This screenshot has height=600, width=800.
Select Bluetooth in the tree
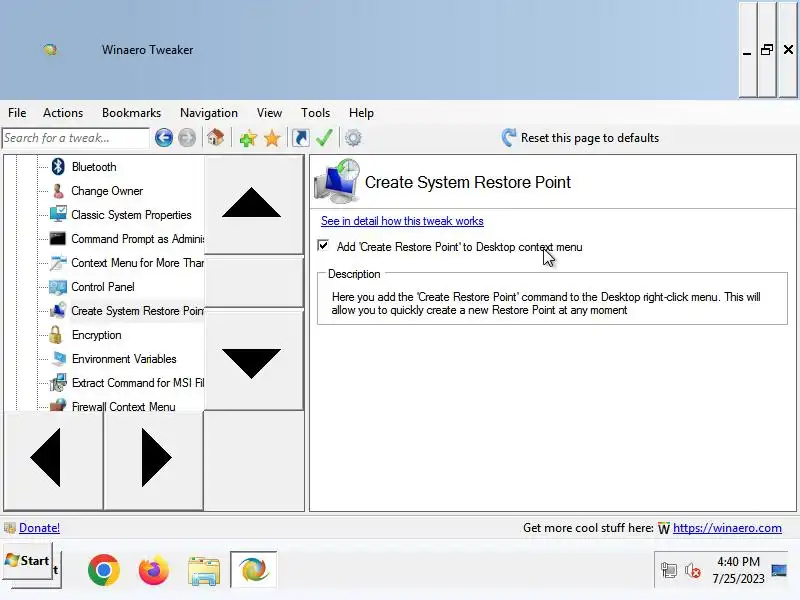94,167
